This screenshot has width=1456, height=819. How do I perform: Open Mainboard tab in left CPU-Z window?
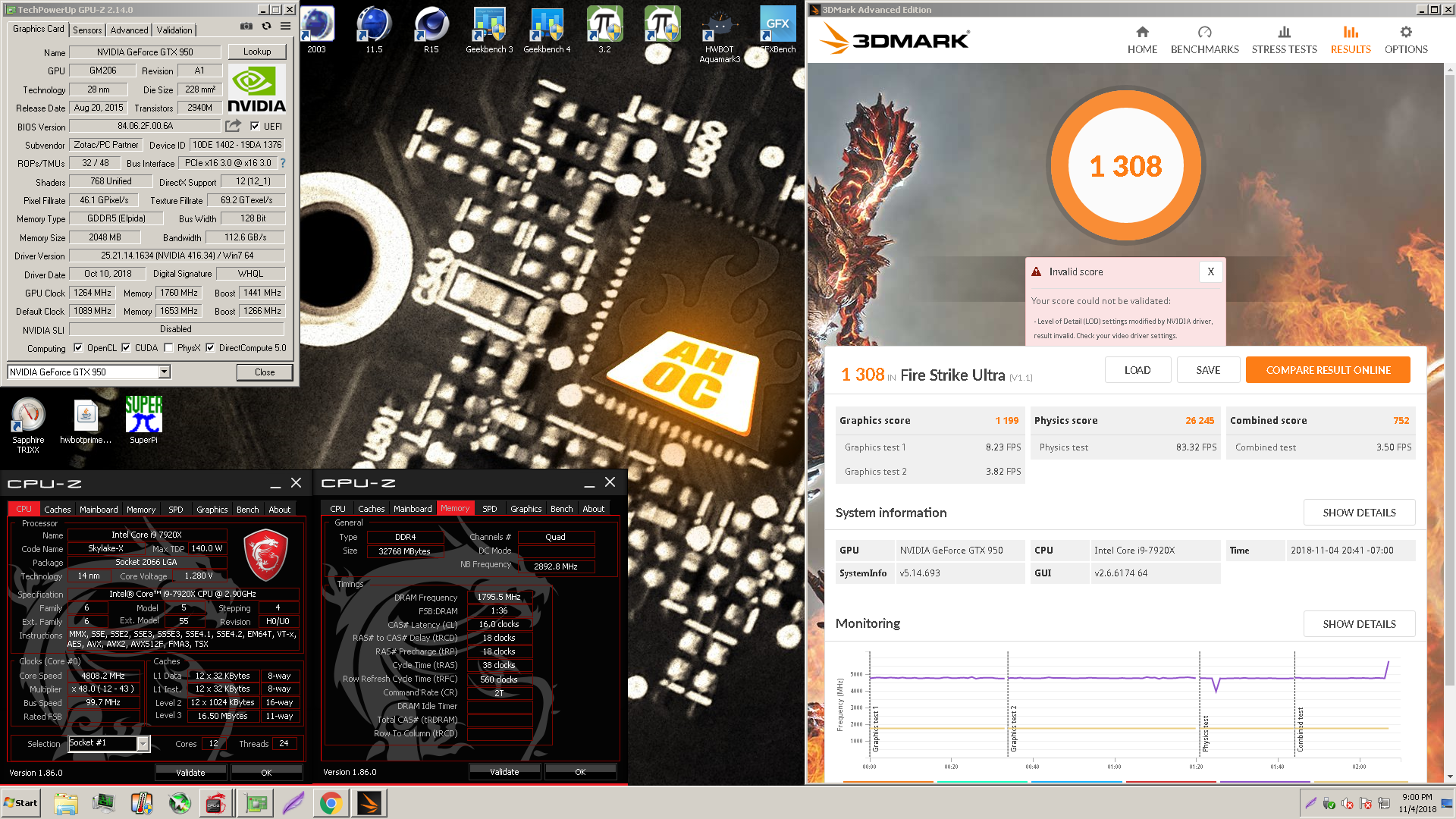(x=99, y=510)
